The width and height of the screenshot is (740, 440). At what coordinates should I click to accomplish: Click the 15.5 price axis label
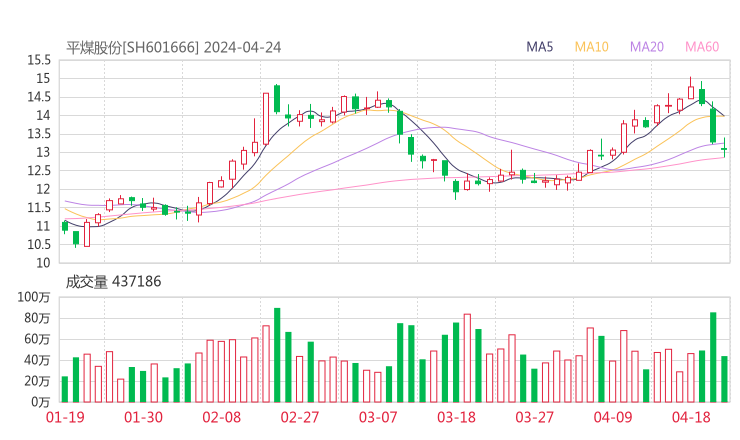click(x=39, y=60)
